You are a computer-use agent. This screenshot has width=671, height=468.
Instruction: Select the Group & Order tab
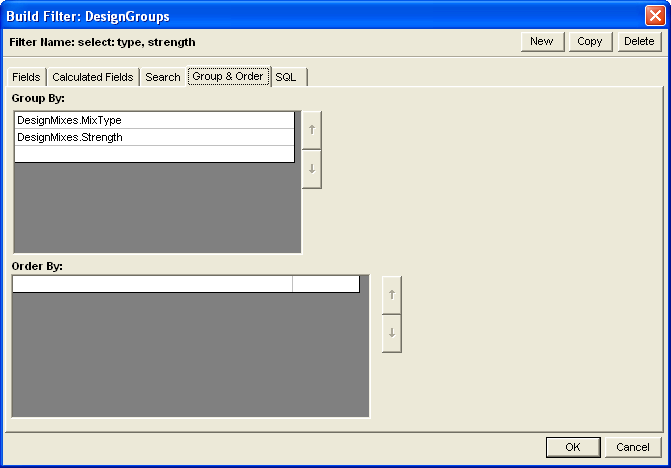tap(228, 76)
